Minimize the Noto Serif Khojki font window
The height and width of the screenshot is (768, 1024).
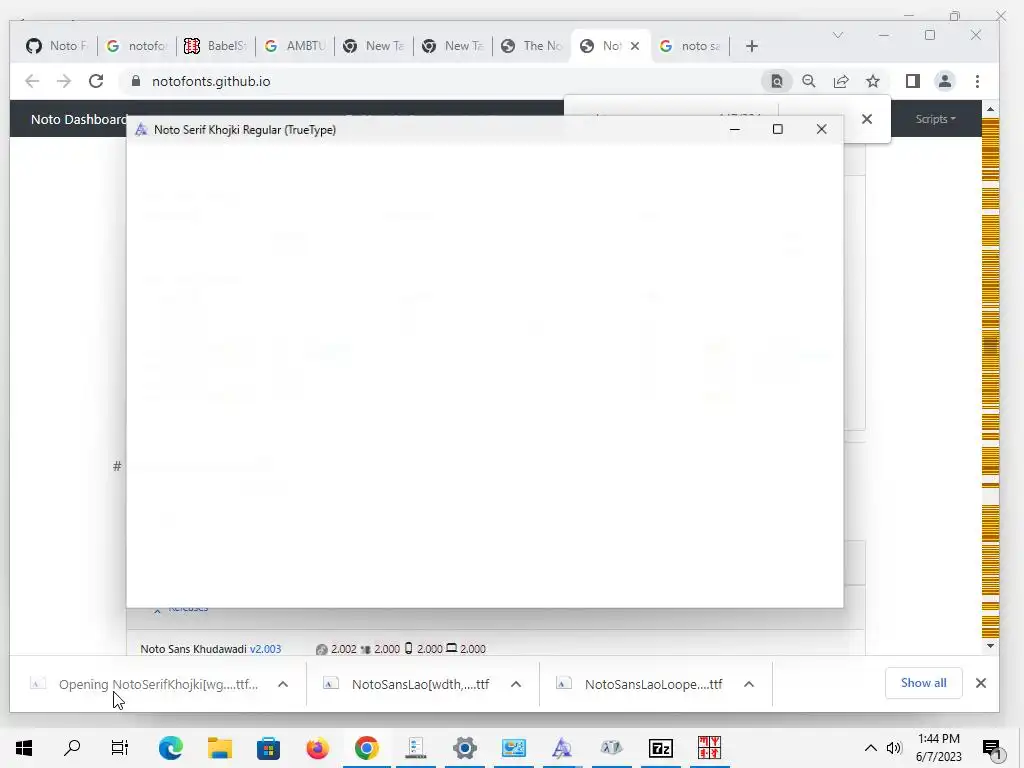(735, 129)
